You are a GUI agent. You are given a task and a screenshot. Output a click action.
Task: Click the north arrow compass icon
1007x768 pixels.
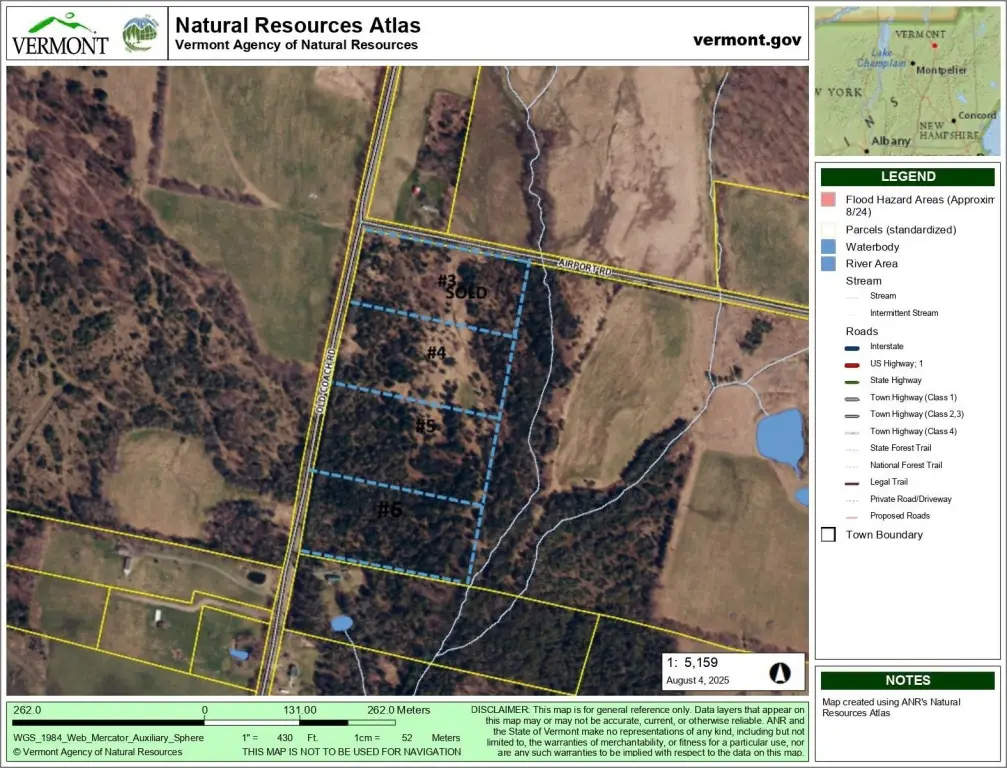pyautogui.click(x=779, y=673)
